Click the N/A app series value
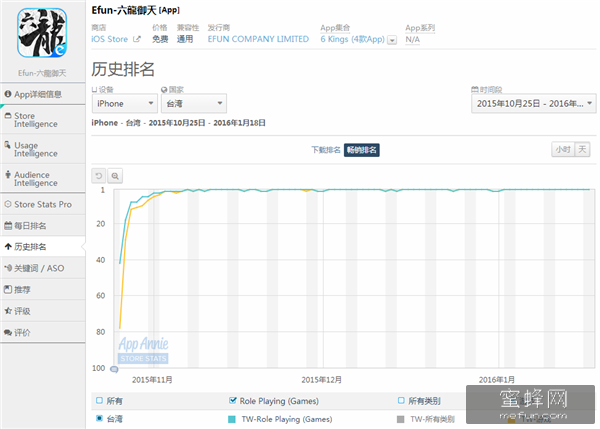This screenshot has width=600, height=429. point(412,39)
